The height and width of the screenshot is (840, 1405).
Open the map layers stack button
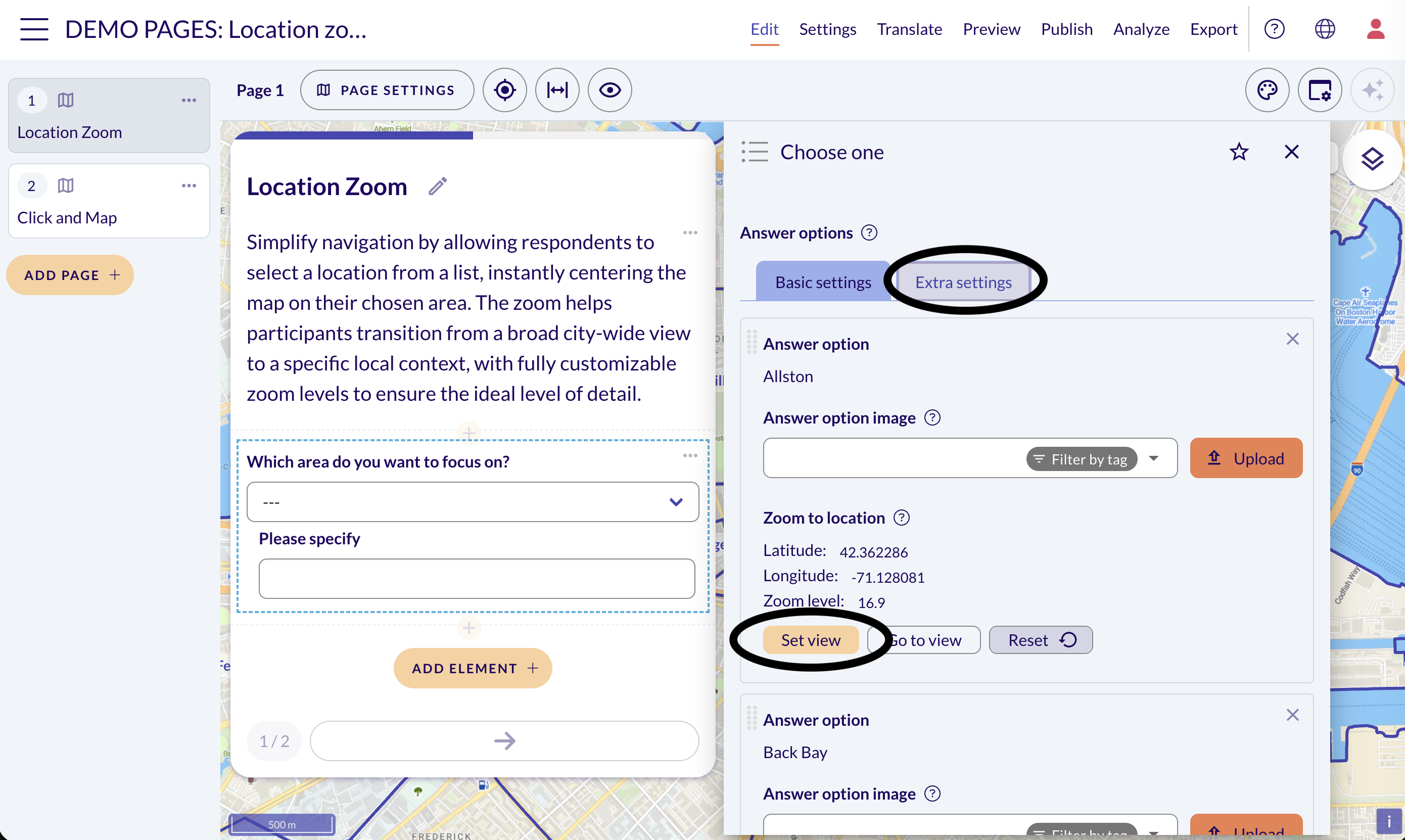click(1373, 159)
